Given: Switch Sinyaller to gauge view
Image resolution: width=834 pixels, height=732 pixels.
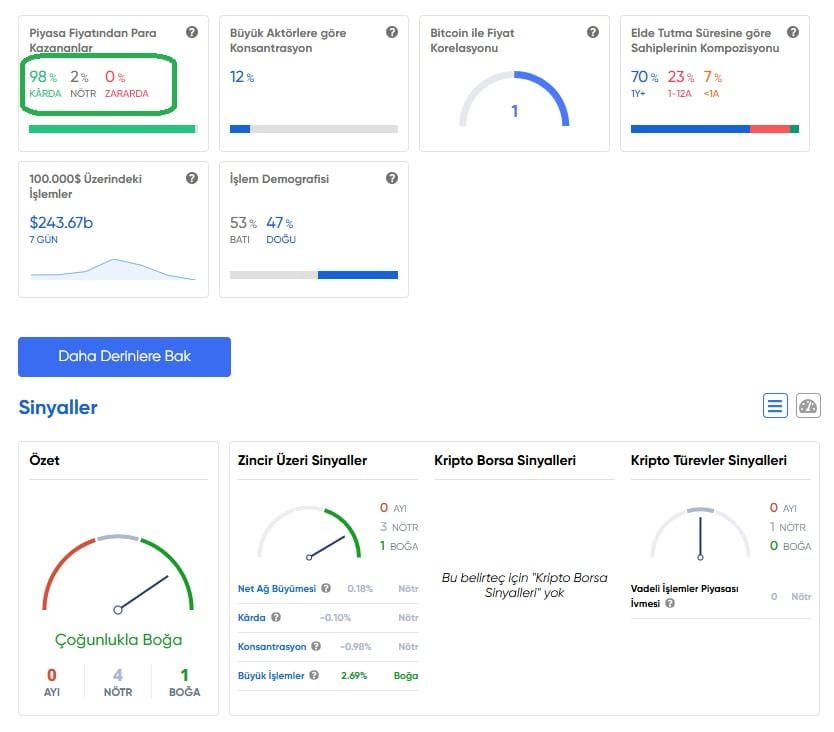Looking at the screenshot, I should pos(808,406).
